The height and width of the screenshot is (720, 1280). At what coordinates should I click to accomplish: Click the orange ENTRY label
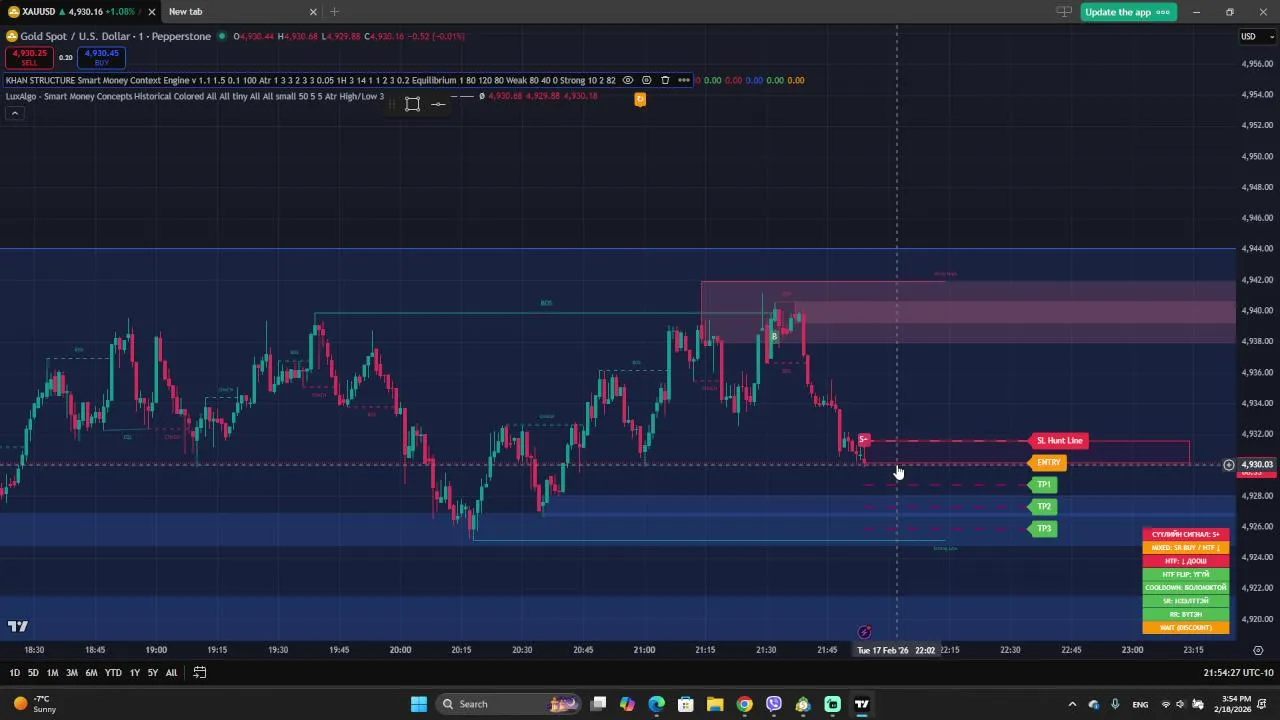[1048, 463]
